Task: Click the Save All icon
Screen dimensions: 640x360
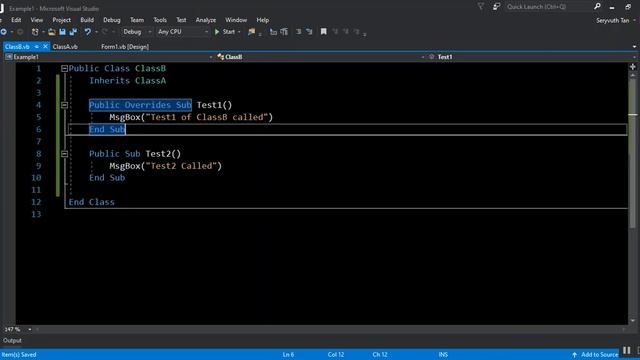Action: [x=73, y=32]
